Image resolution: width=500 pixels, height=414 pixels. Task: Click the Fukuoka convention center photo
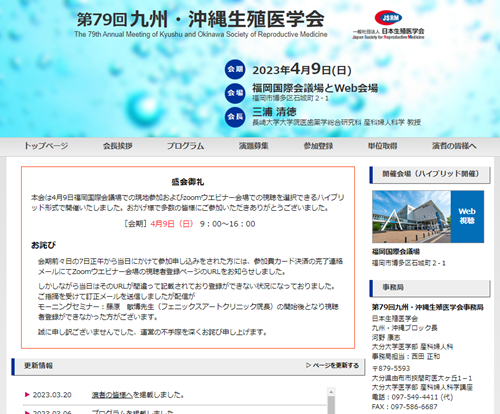tap(411, 216)
